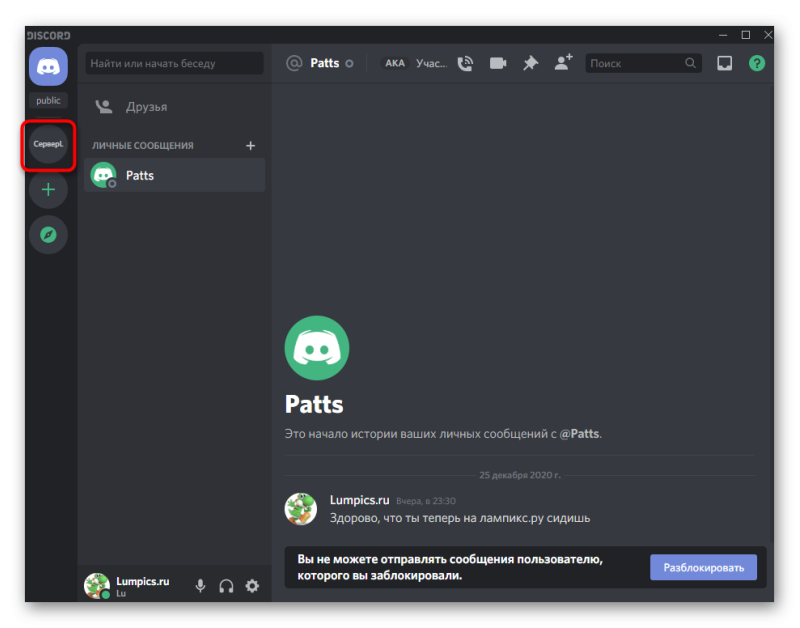The width and height of the screenshot is (800, 628).
Task: Click the @Patts mention in the intro text
Action: point(579,434)
